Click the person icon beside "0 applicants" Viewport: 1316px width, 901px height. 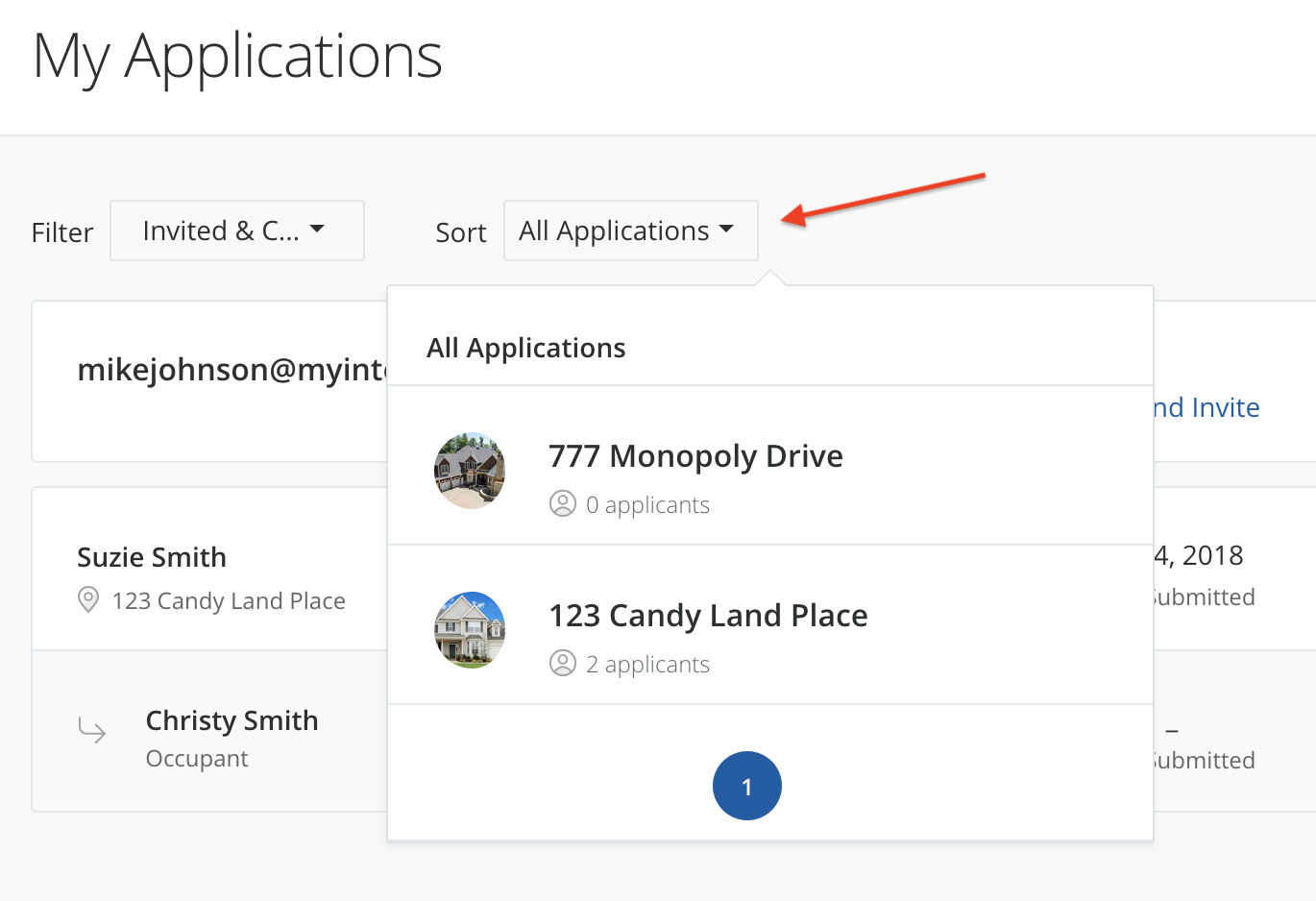pos(562,504)
